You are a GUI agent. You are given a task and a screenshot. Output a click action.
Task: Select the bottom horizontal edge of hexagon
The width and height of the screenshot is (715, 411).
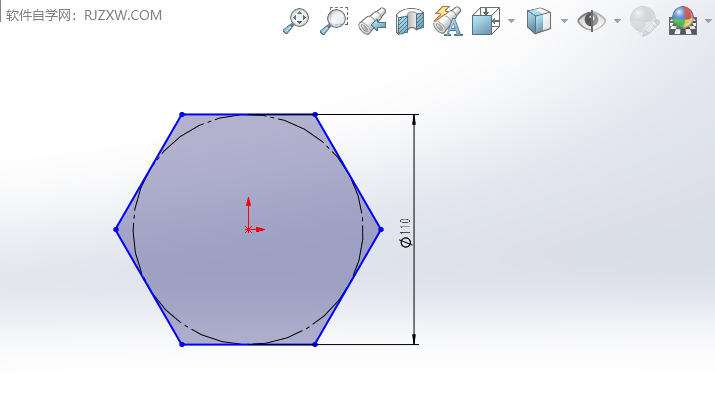click(249, 344)
